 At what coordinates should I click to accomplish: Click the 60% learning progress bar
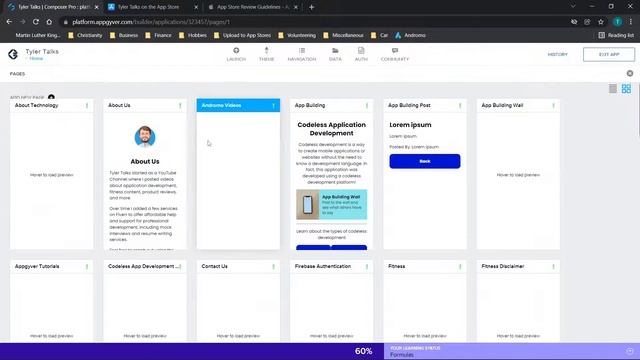192,351
